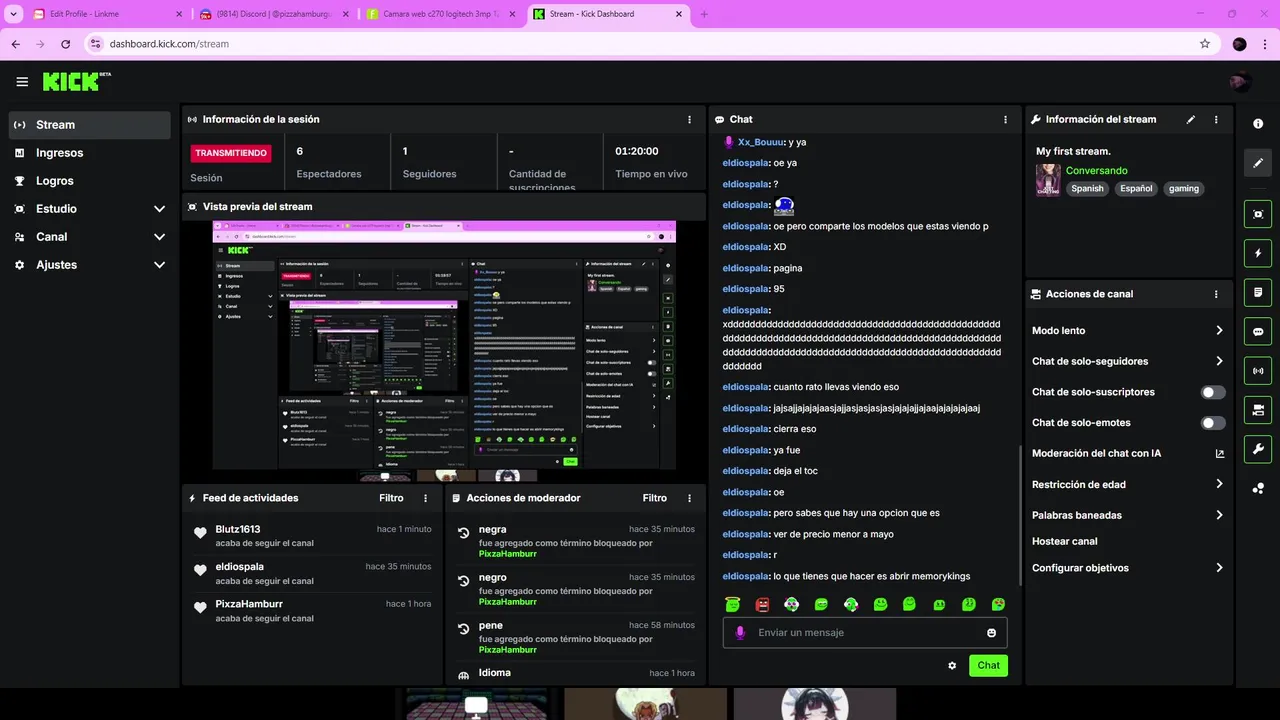
Task: Open the emoji picker in message box
Action: coord(991,633)
